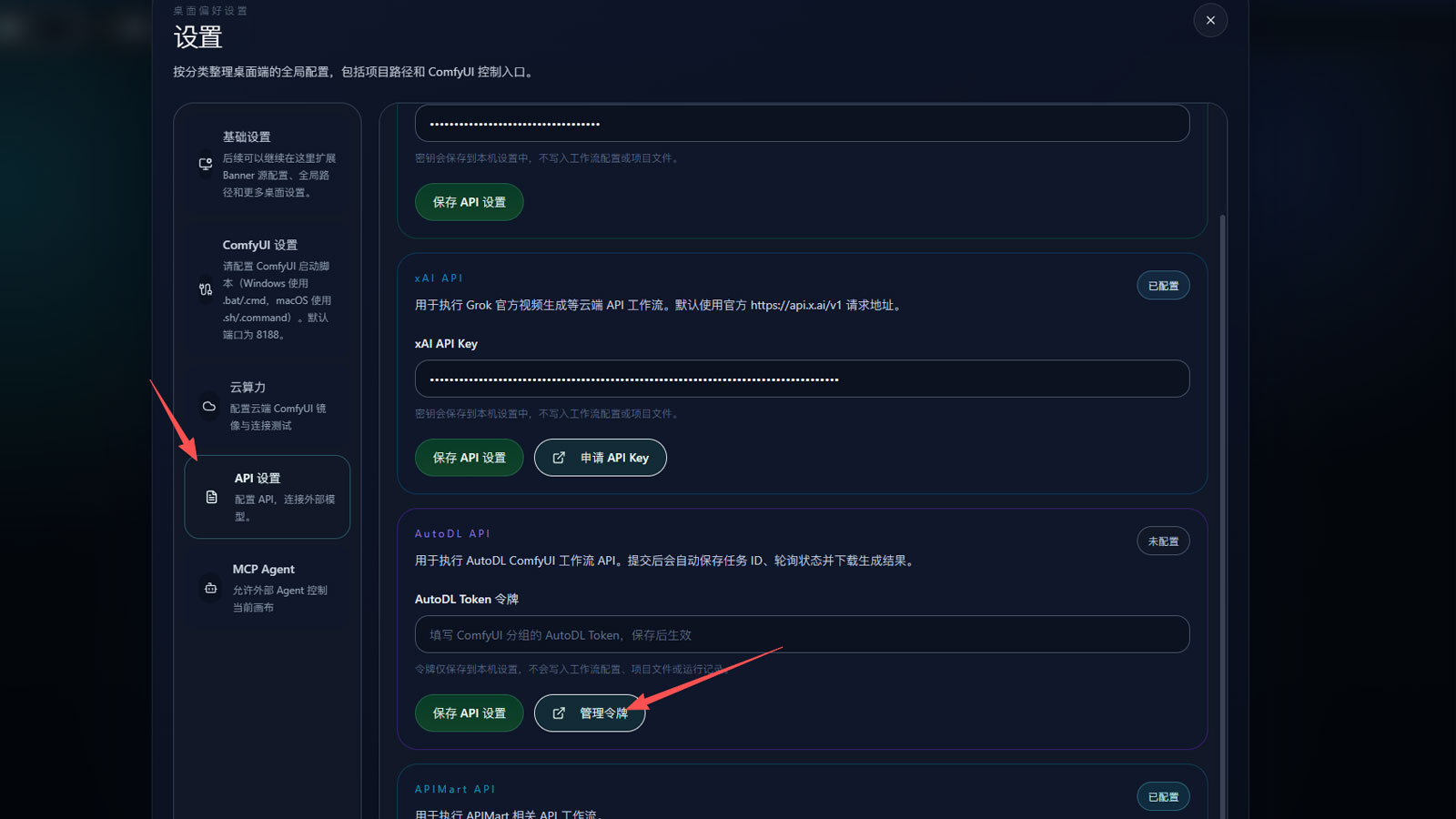Screen dimensions: 1456x819
Task: Save API settings in the AutoDL section
Action: pos(470,713)
